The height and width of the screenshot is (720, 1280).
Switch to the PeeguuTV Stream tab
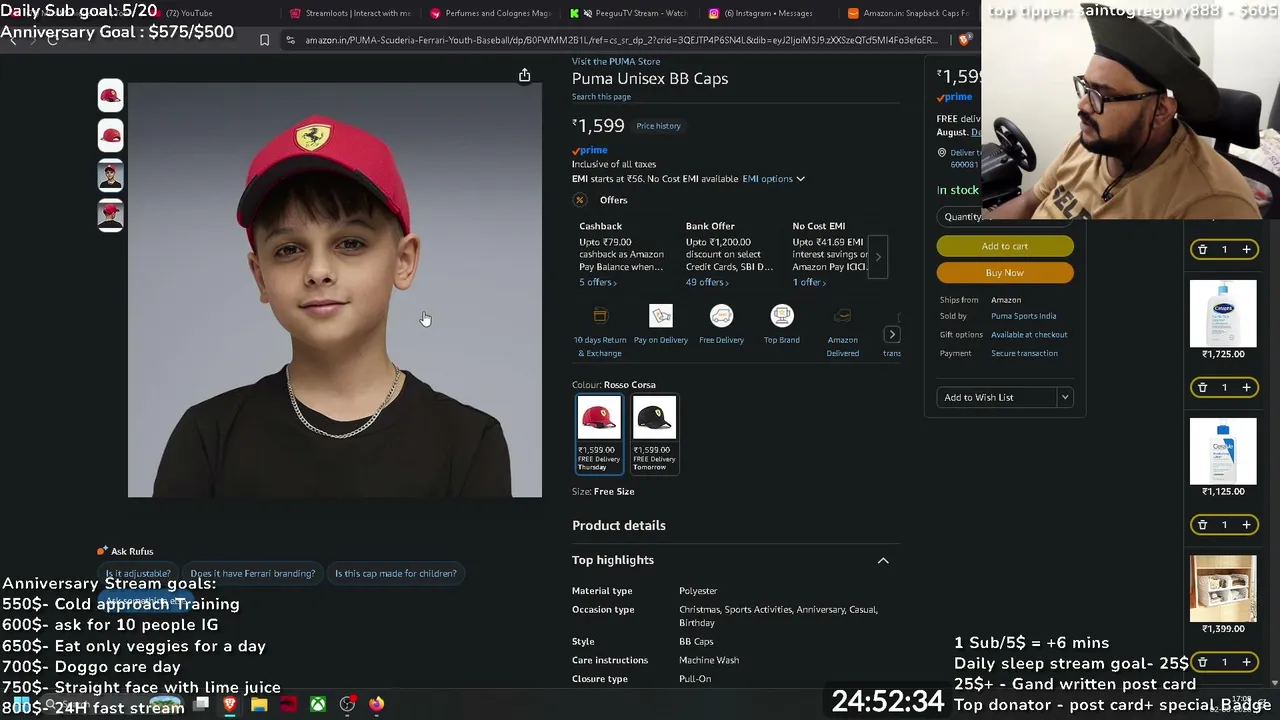click(x=630, y=13)
